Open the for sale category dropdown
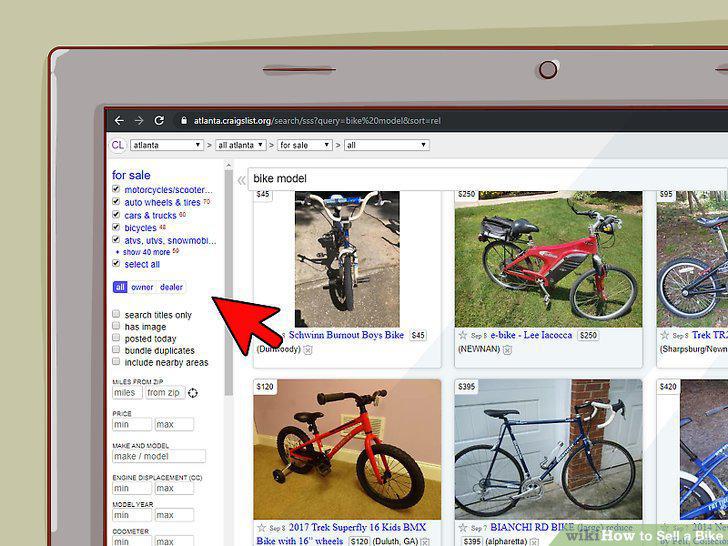 tap(305, 145)
